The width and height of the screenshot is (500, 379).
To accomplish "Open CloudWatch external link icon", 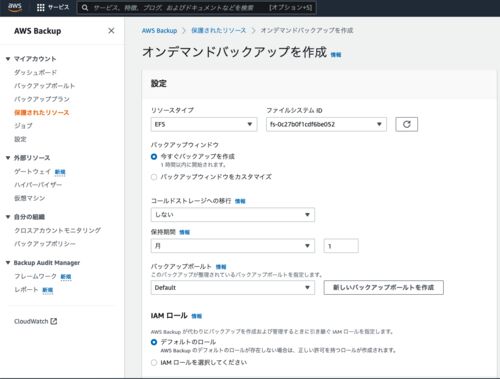I will pyautogui.click(x=54, y=321).
